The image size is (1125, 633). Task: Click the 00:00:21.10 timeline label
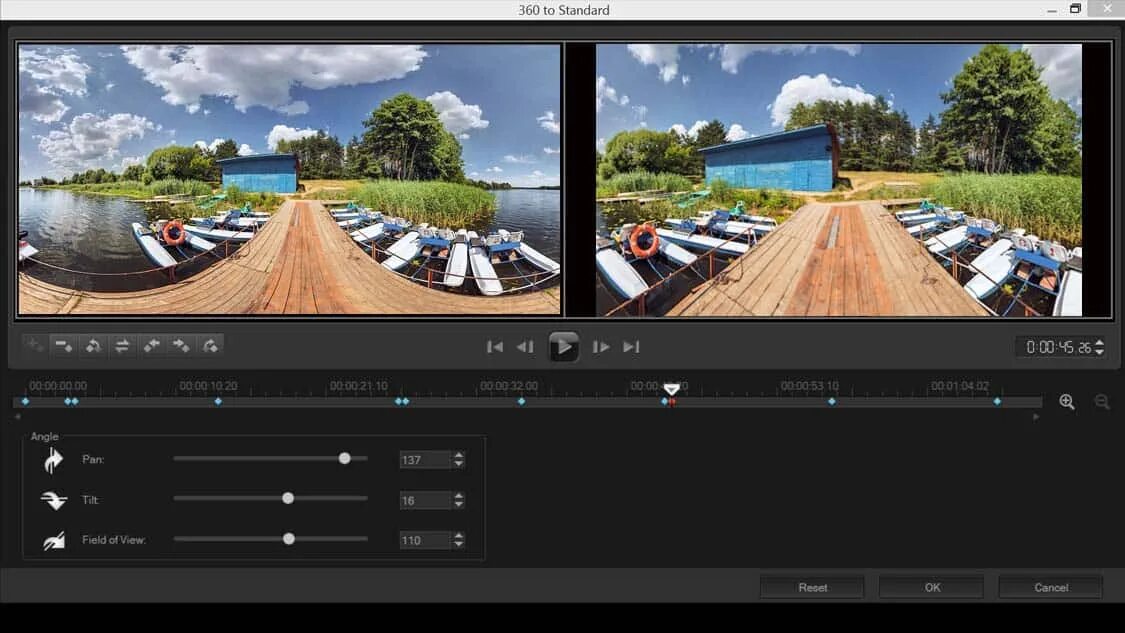(359, 386)
